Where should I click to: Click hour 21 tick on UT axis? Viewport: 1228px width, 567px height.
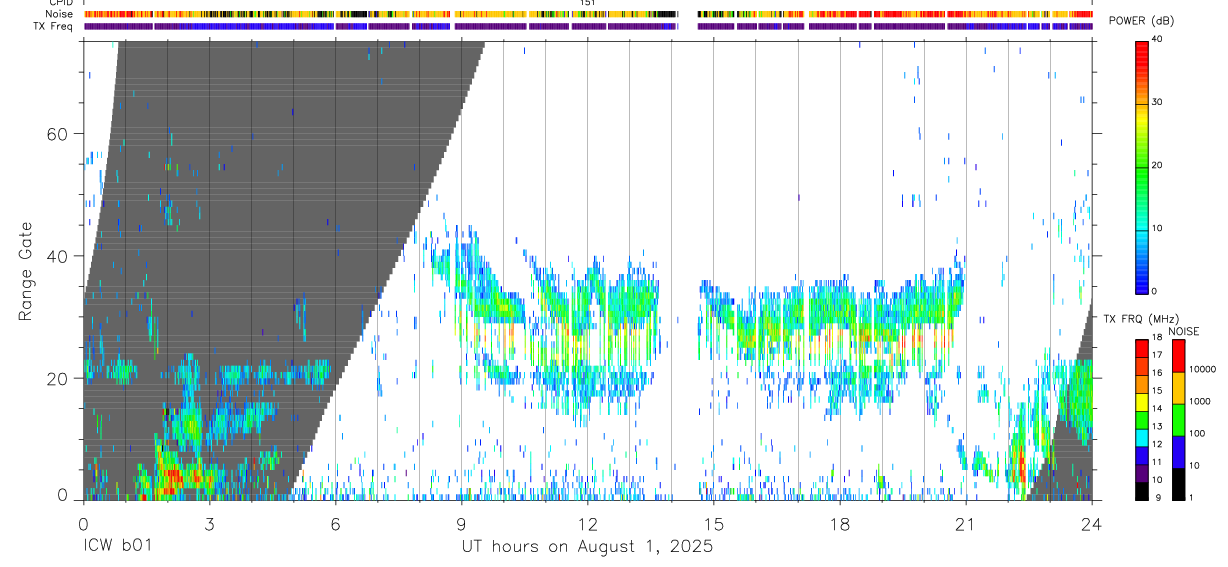(x=965, y=523)
